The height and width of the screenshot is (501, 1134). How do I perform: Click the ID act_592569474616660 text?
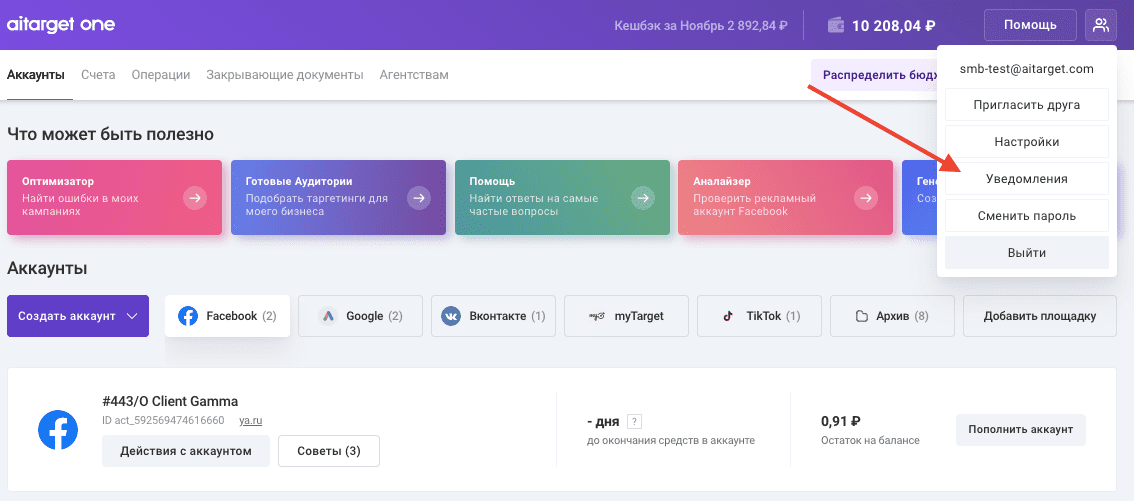click(x=163, y=420)
